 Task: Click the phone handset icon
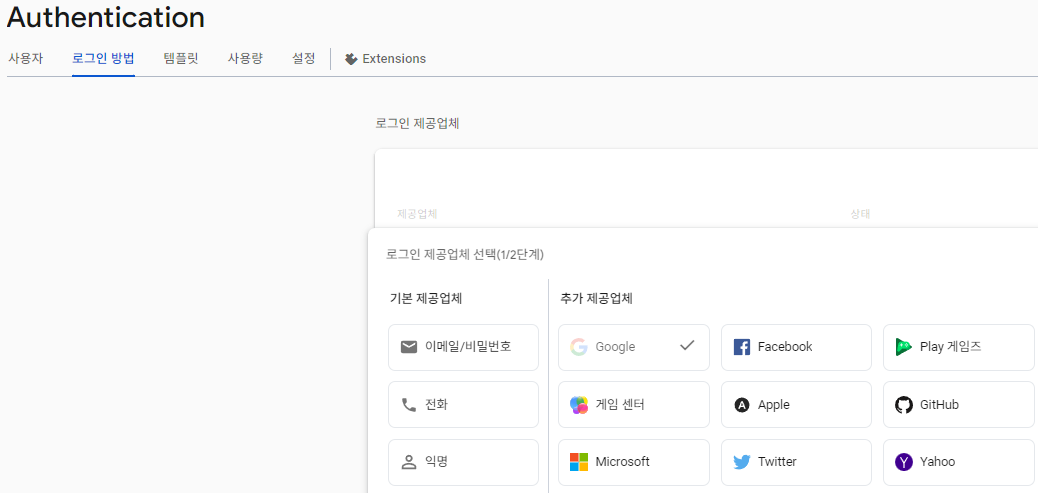pyautogui.click(x=408, y=404)
